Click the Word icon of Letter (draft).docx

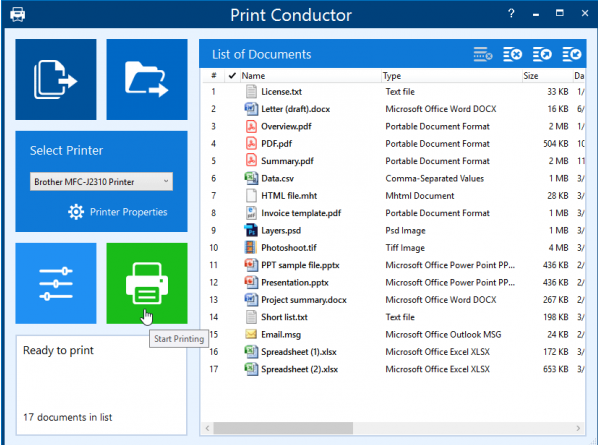click(x=251, y=109)
